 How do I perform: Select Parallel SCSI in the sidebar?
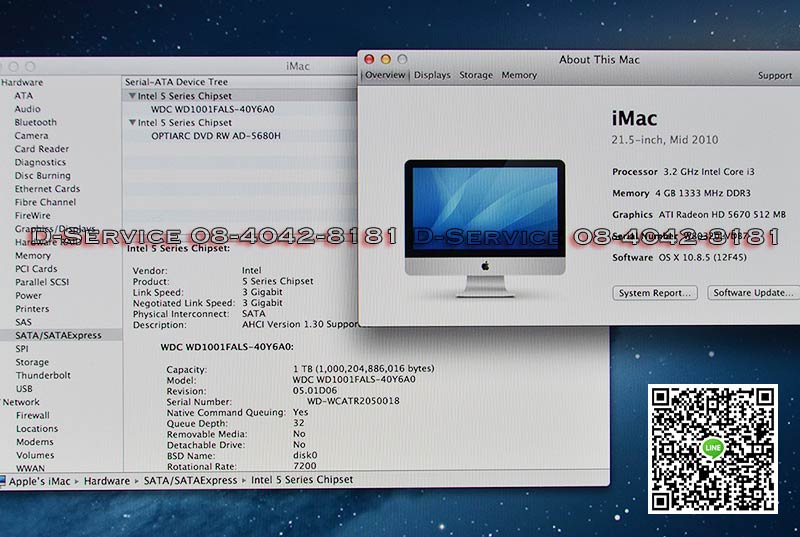(x=42, y=282)
